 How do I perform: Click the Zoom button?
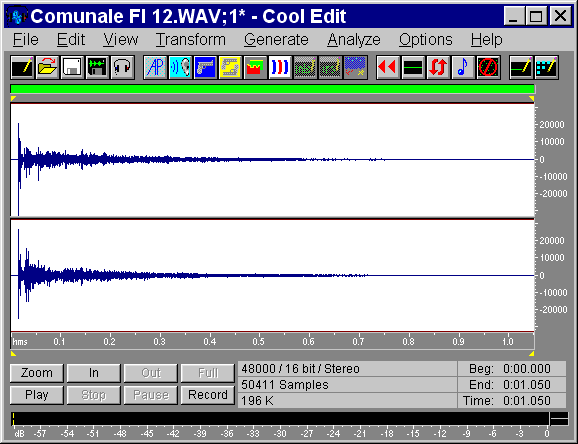(37, 373)
